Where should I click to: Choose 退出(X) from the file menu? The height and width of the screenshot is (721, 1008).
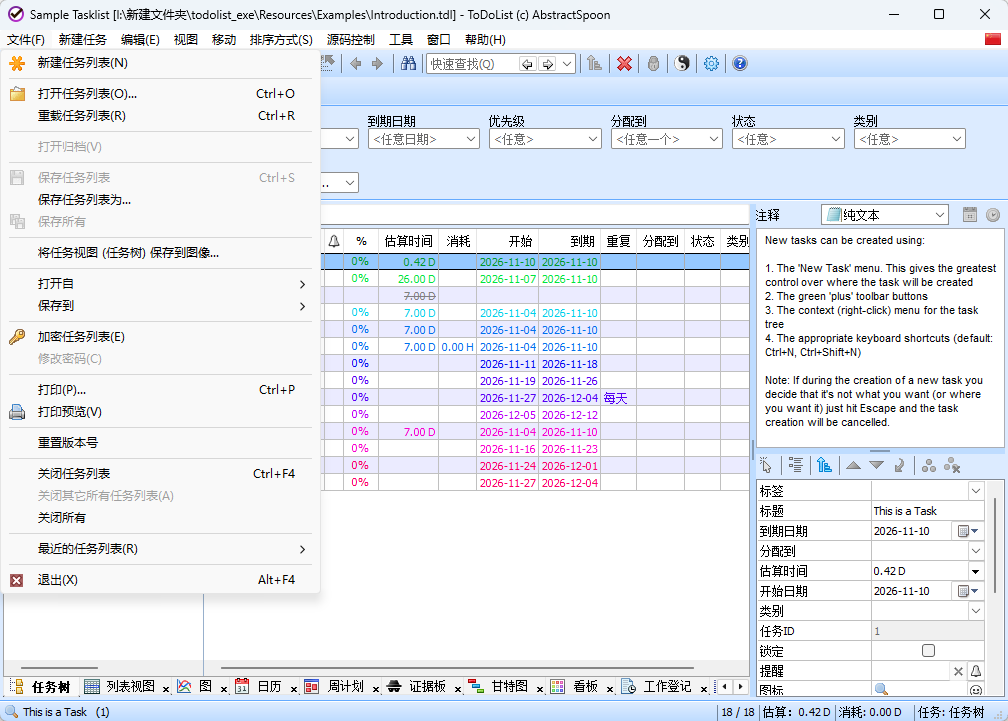tap(161, 580)
